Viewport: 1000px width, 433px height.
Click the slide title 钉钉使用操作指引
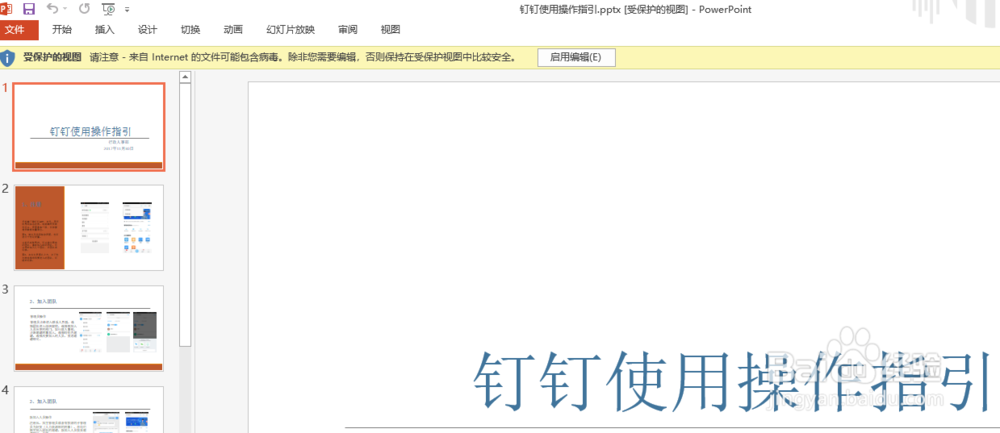pos(732,382)
